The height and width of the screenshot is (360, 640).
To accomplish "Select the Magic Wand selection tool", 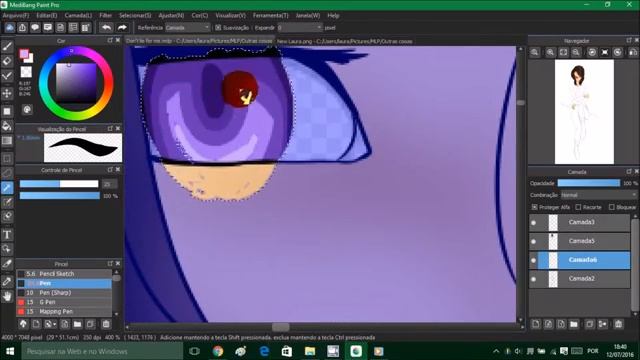I will tap(7, 188).
